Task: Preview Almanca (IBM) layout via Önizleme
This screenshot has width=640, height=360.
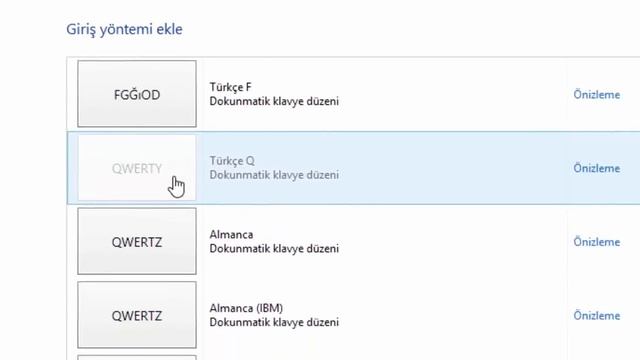Action: [x=596, y=316]
